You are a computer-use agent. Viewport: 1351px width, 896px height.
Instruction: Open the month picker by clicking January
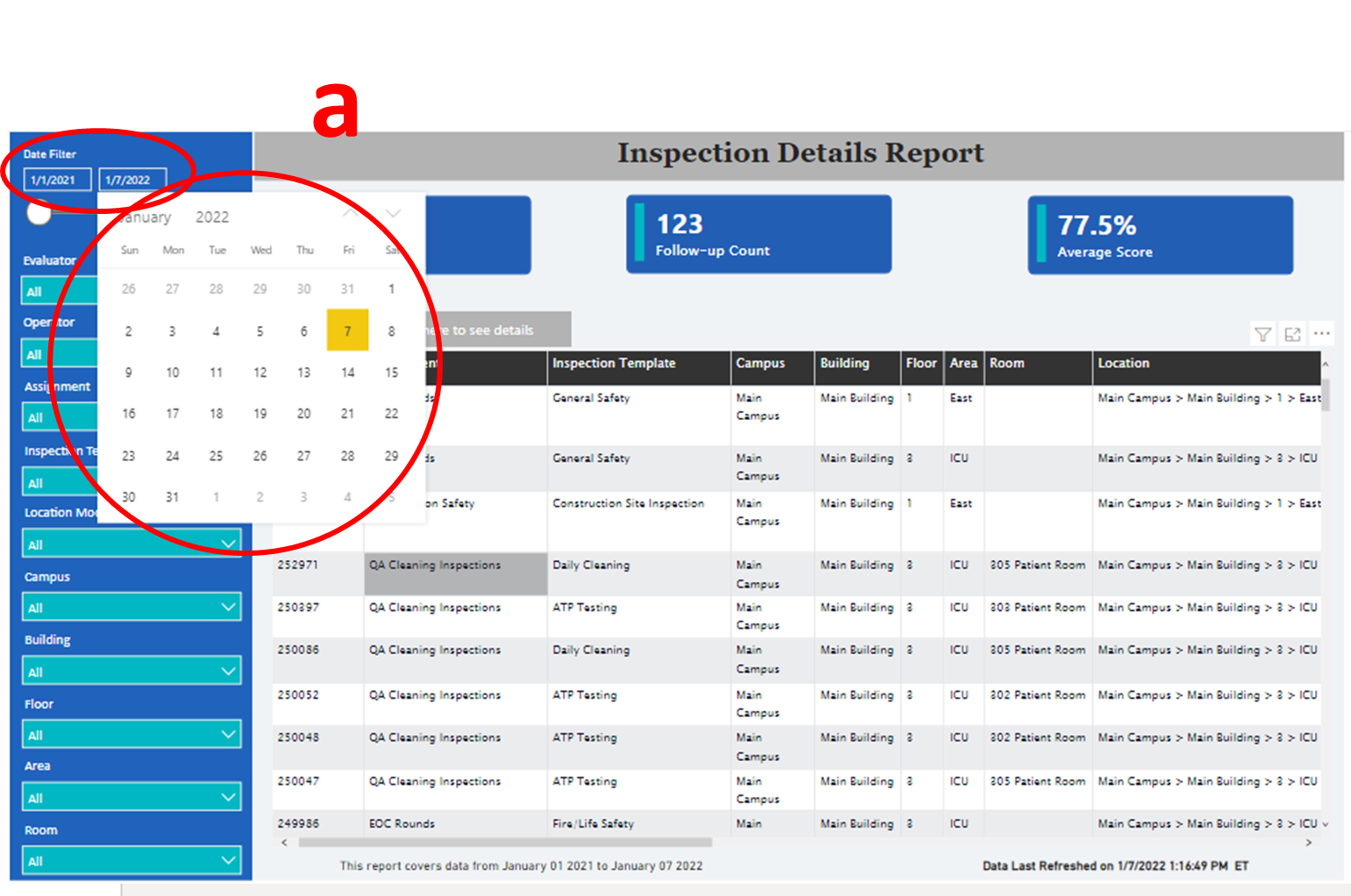point(145,217)
